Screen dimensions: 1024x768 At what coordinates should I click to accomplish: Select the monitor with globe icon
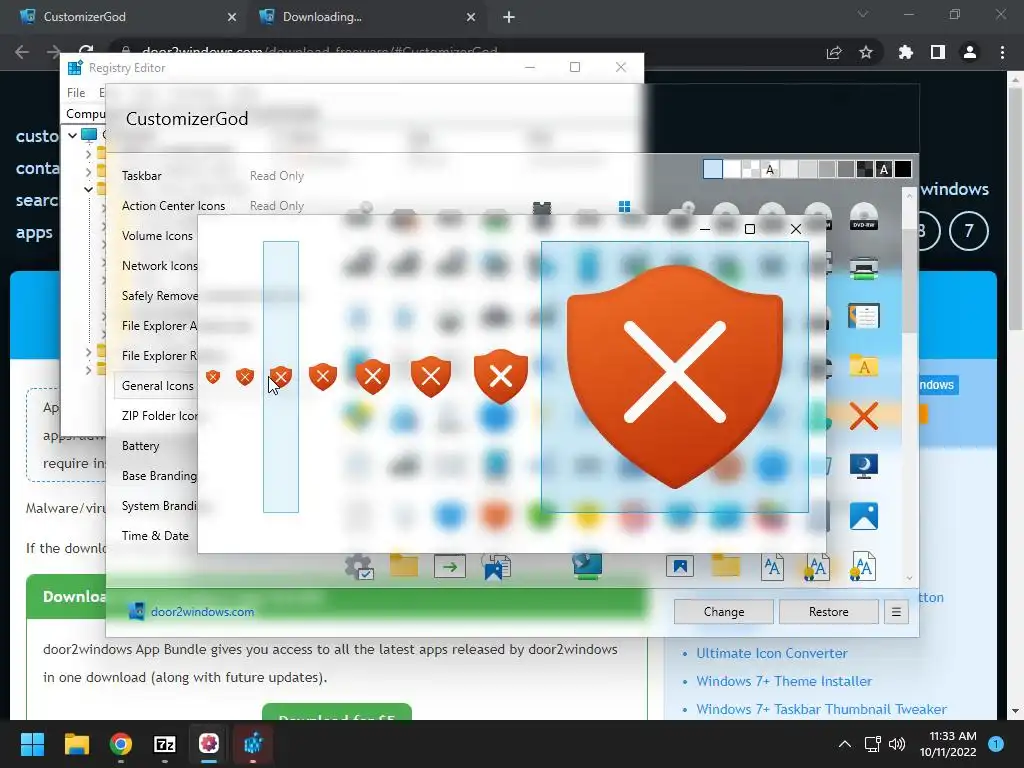click(587, 566)
